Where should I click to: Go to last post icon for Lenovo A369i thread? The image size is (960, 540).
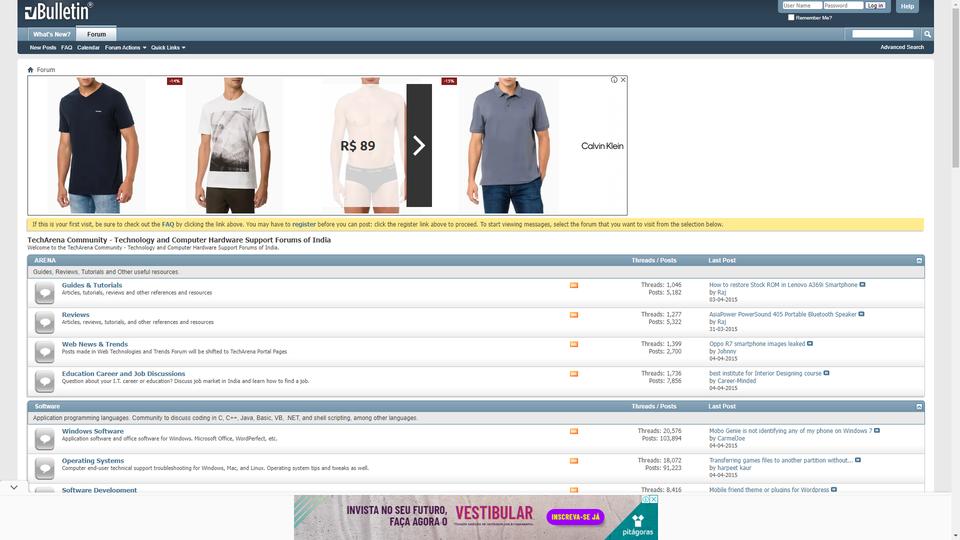point(862,285)
